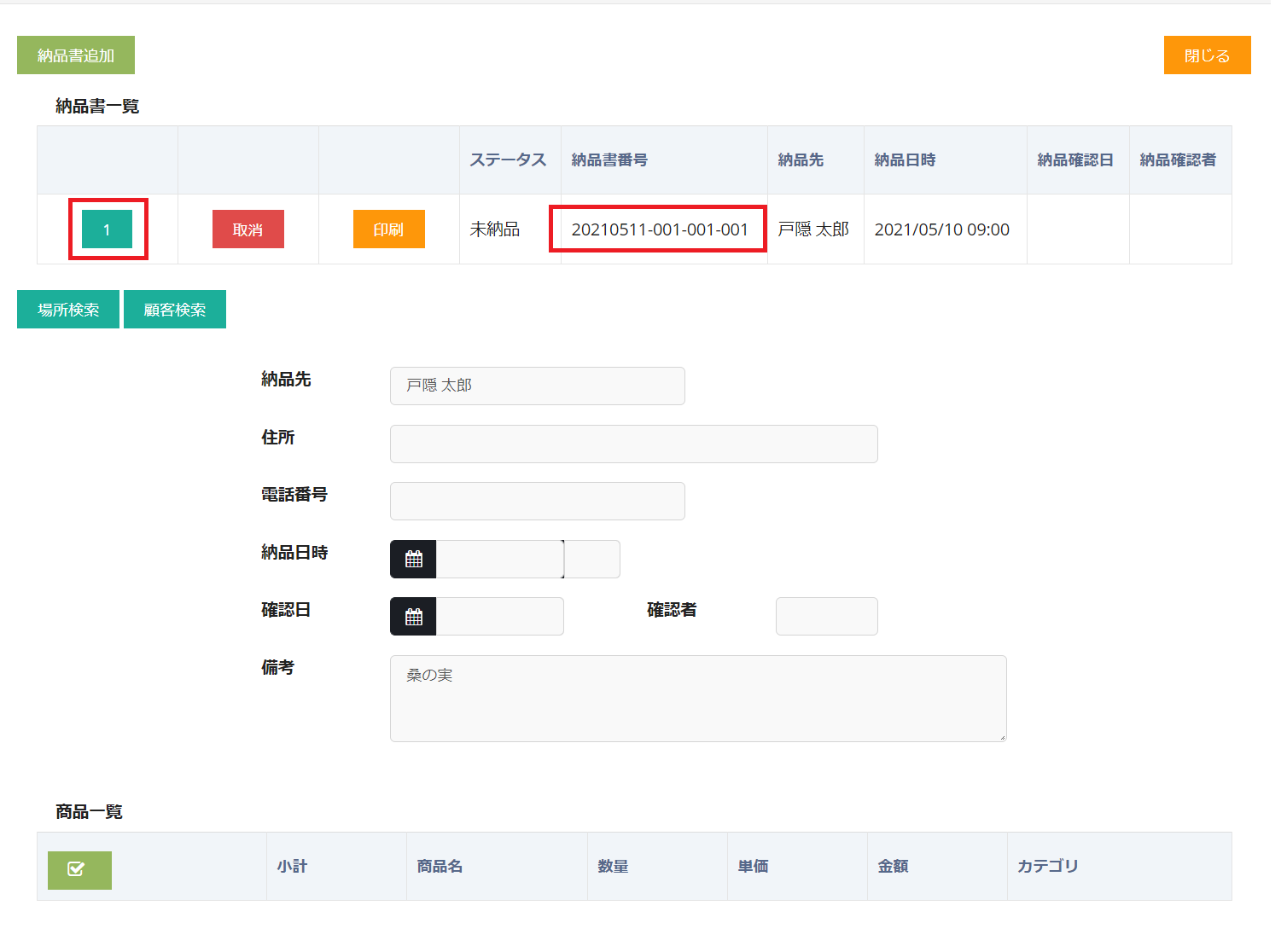Click delivery number 20210511-001-001-001 cell
This screenshot has height=952, width=1287.
659,229
